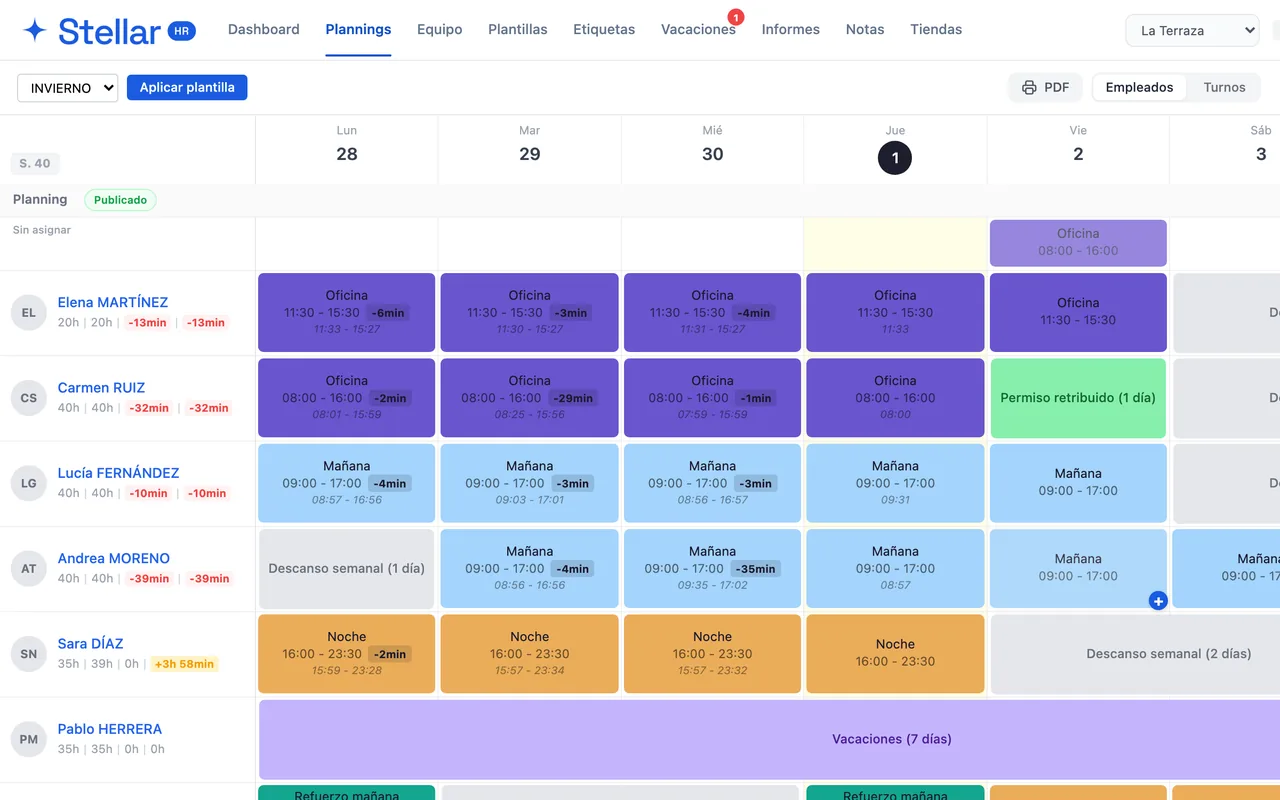Click the Aplicar plantilla button
Screen dimensions: 1280x800
187,88
